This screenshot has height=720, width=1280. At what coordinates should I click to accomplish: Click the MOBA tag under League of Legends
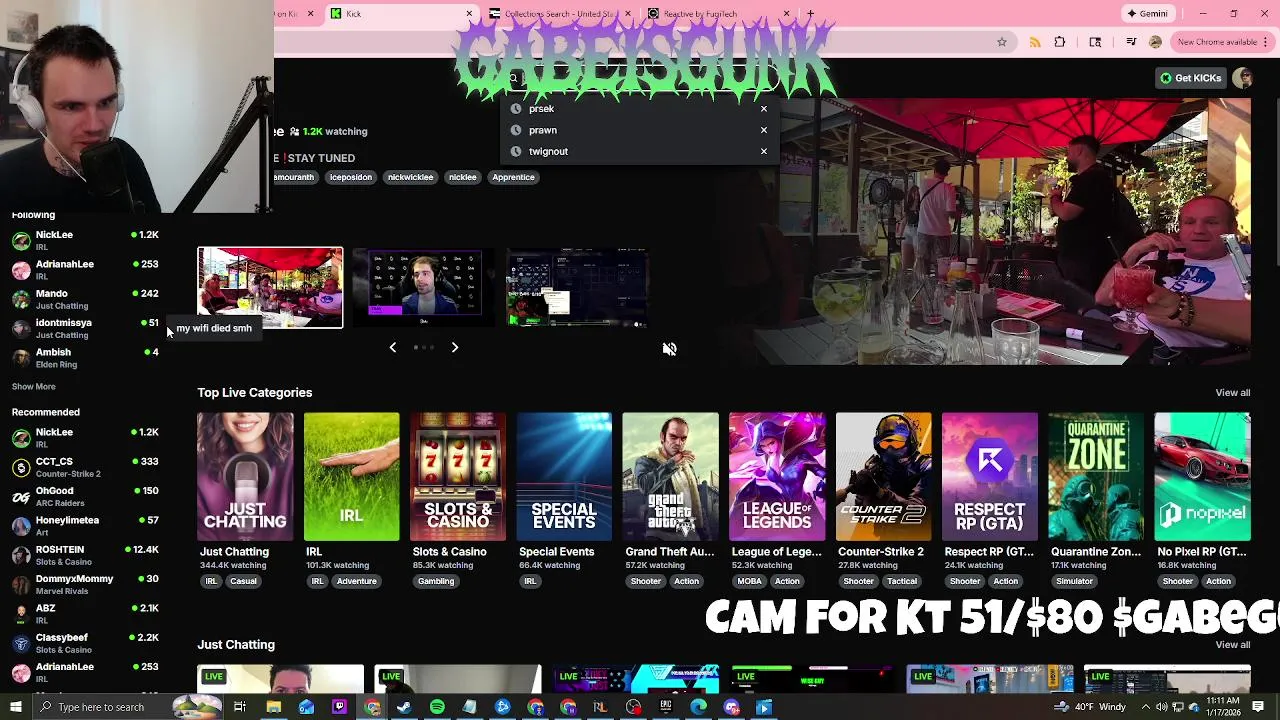click(749, 581)
